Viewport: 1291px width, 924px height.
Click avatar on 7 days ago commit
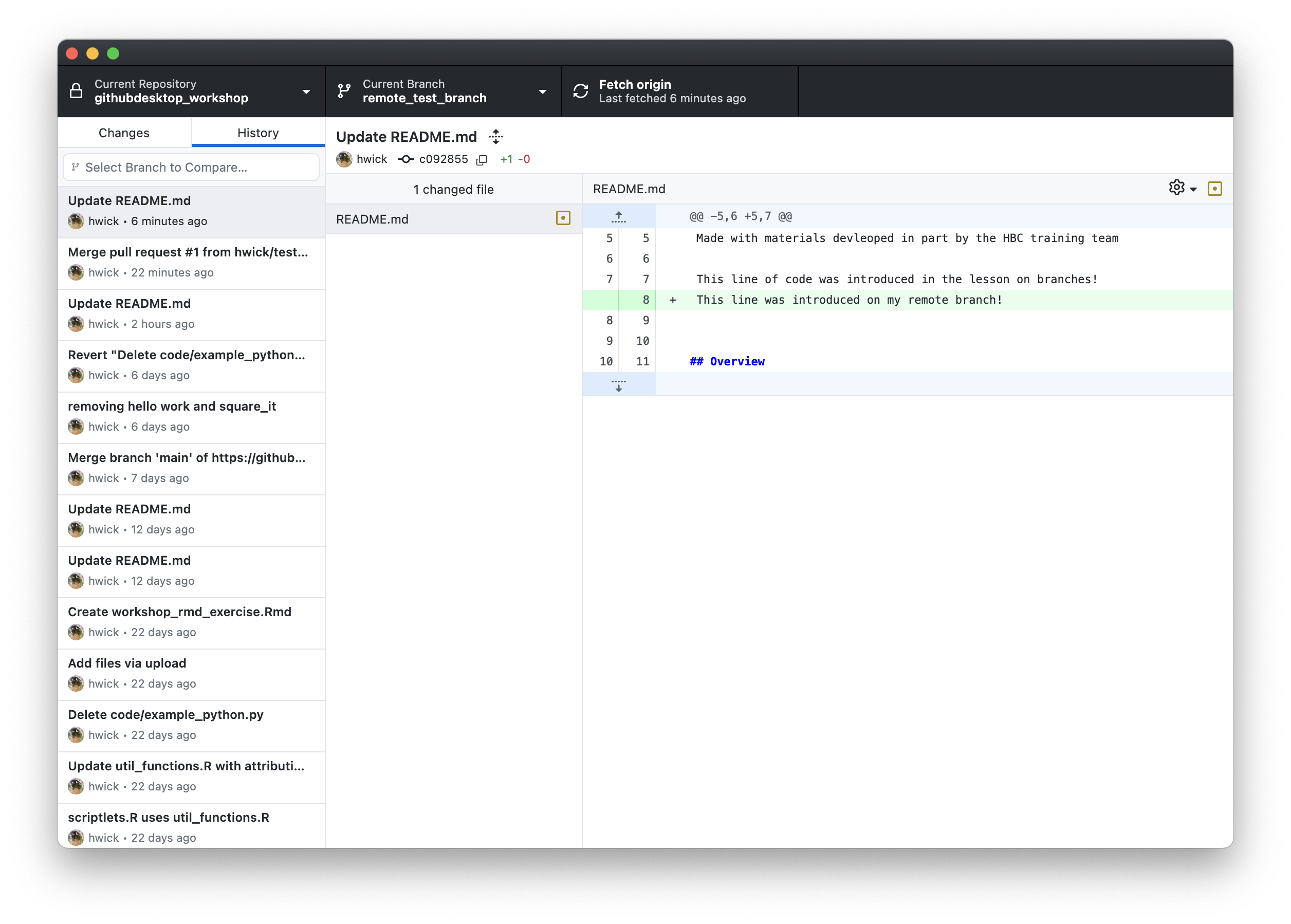click(76, 478)
